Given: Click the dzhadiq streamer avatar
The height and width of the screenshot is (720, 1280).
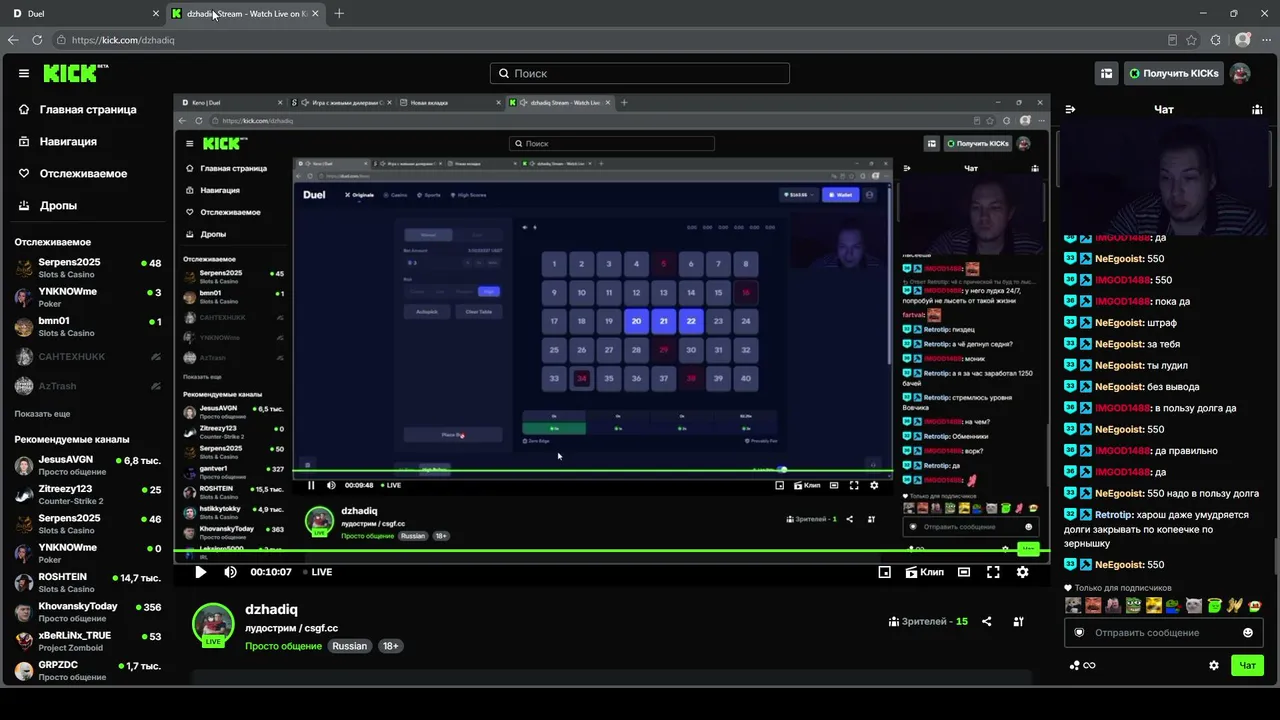Looking at the screenshot, I should (213, 624).
